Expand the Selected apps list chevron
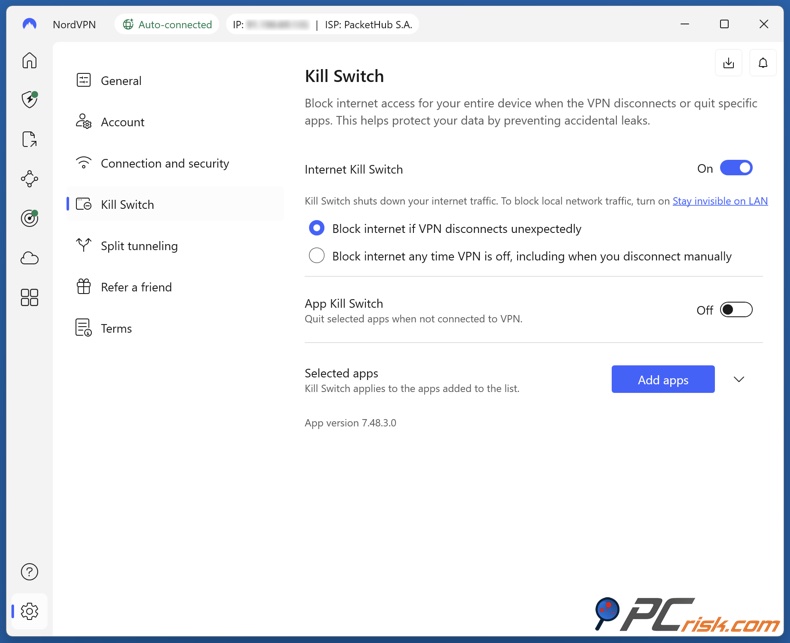Image resolution: width=790 pixels, height=643 pixels. coord(739,380)
